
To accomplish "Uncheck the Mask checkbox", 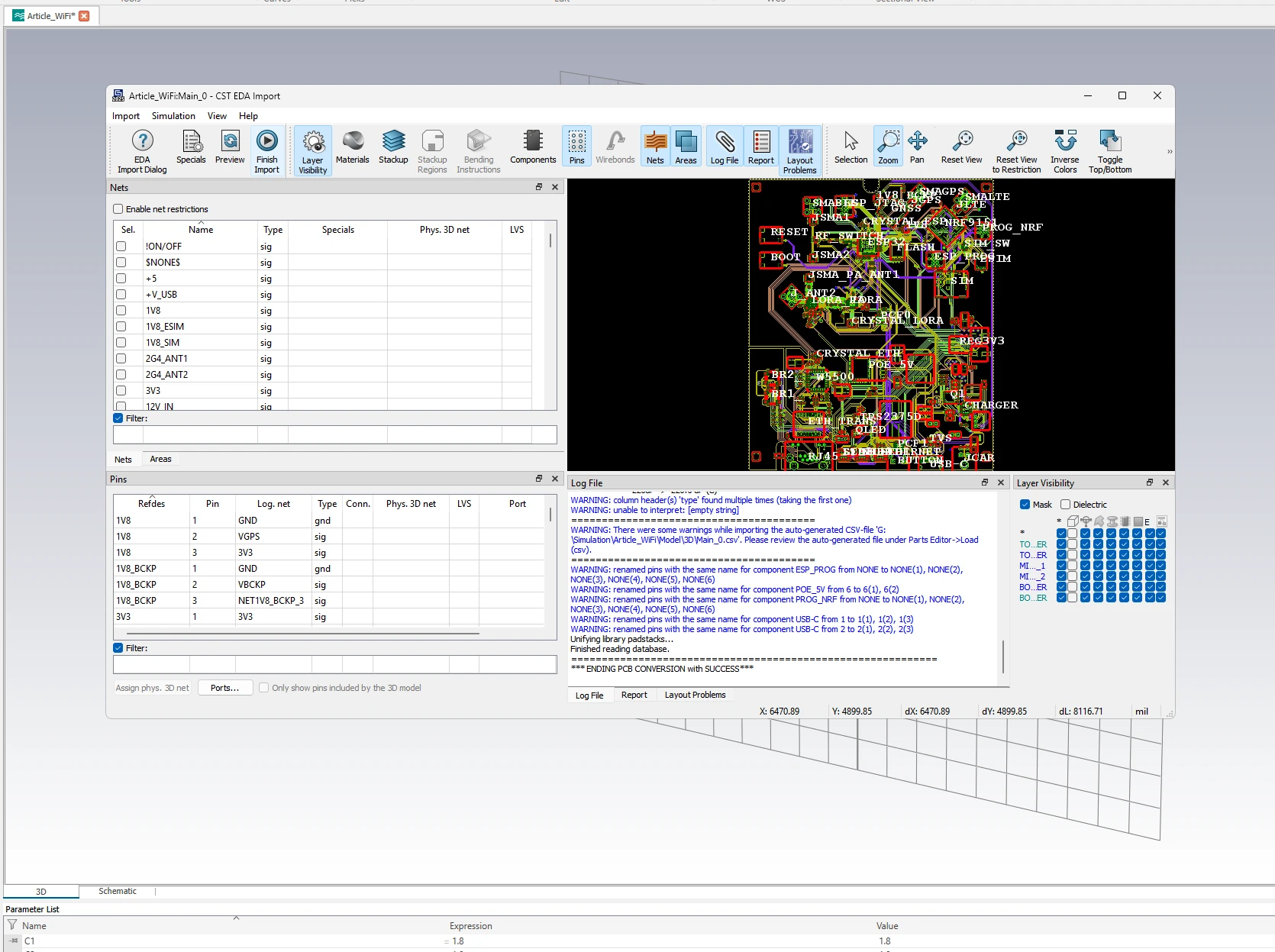I will click(1025, 505).
